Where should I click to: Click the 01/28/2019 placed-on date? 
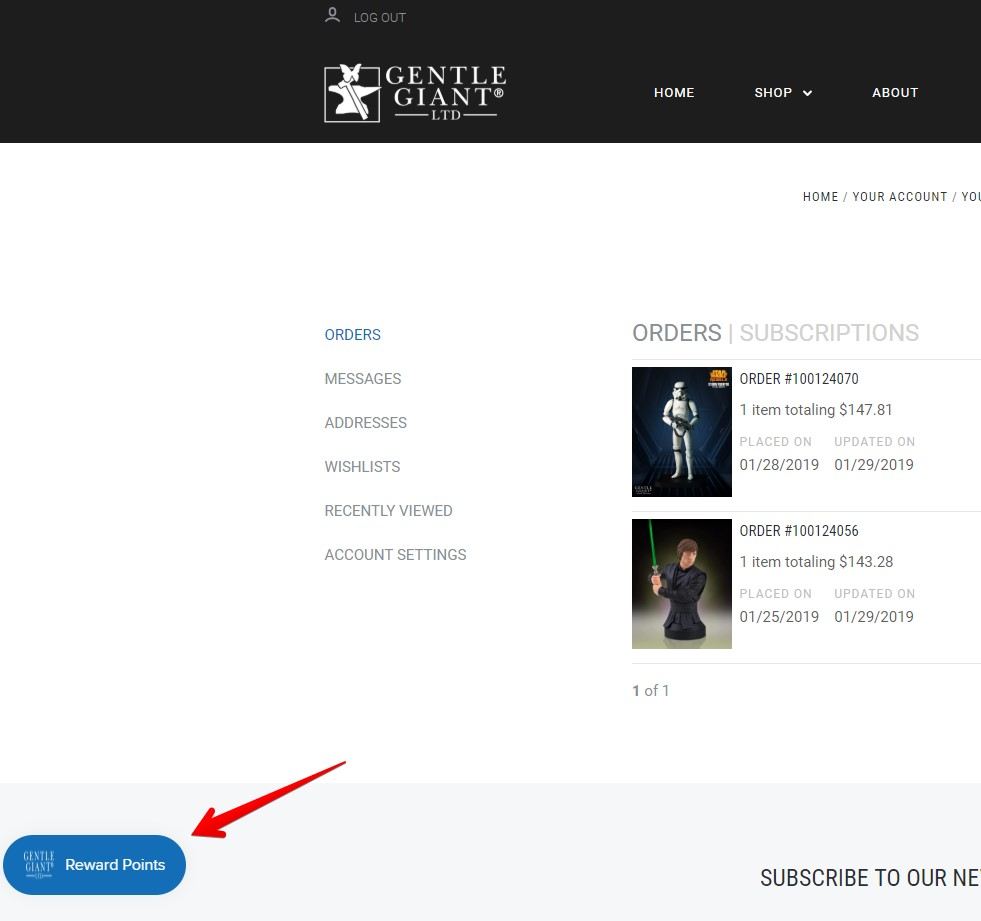[x=779, y=465]
